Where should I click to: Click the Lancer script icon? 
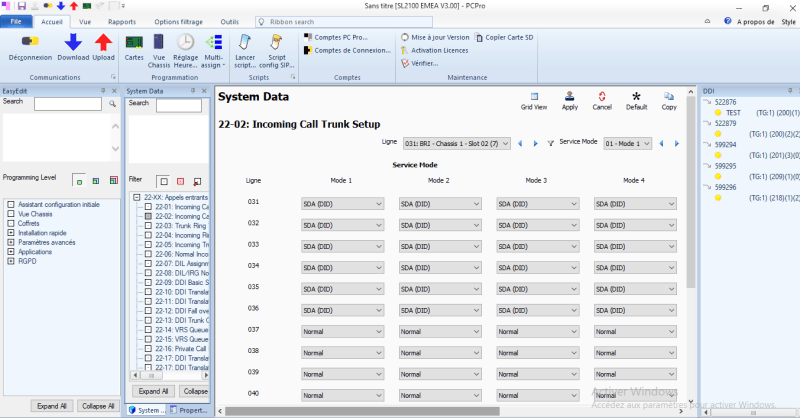[x=245, y=42]
